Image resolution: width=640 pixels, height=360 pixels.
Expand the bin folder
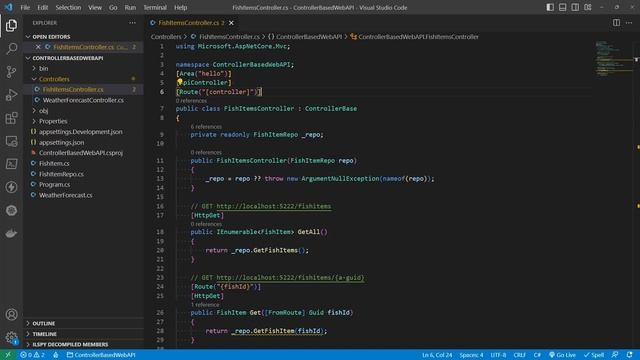pyautogui.click(x=43, y=69)
